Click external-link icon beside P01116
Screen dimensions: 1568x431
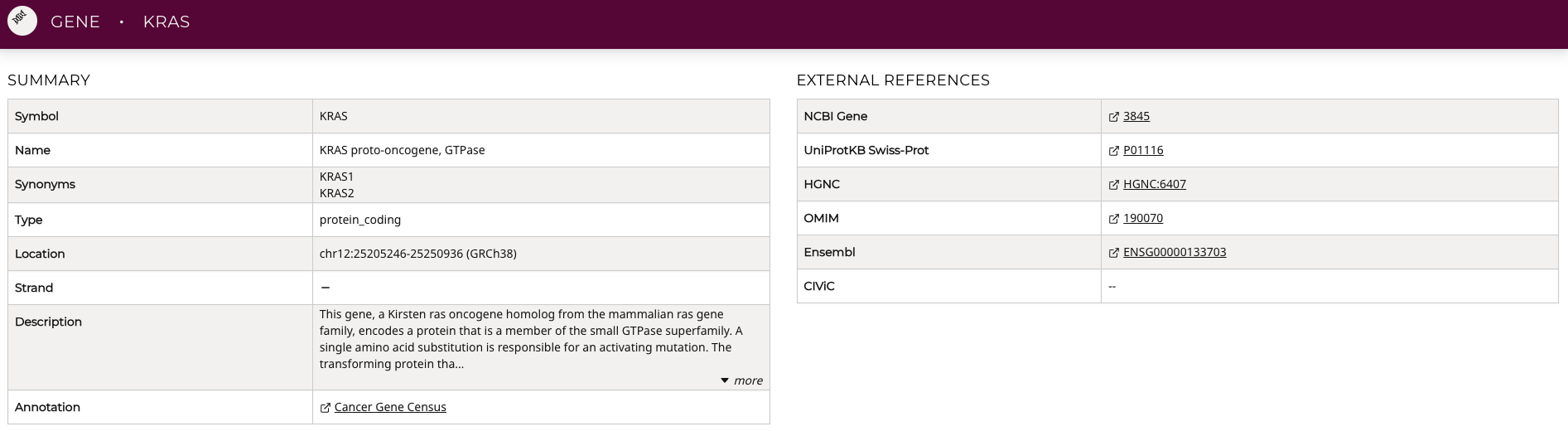pyautogui.click(x=1114, y=151)
